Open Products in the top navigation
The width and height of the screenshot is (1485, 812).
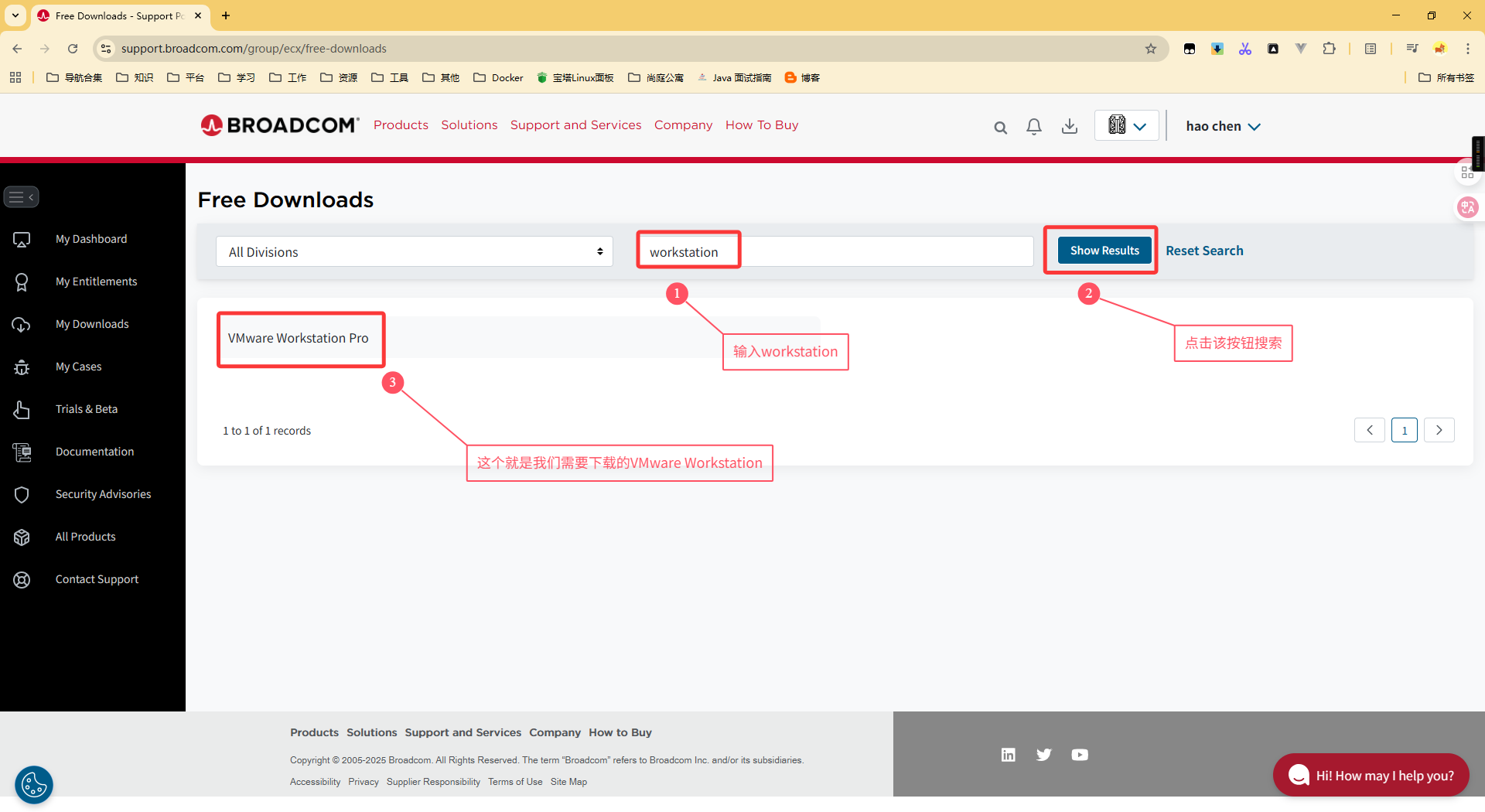(x=400, y=125)
